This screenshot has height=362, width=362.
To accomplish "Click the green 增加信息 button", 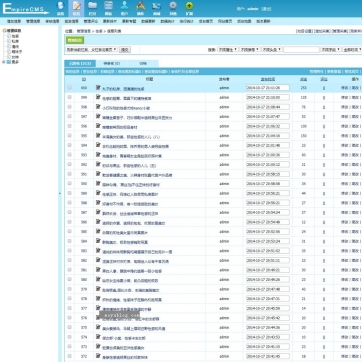I will [75, 40].
